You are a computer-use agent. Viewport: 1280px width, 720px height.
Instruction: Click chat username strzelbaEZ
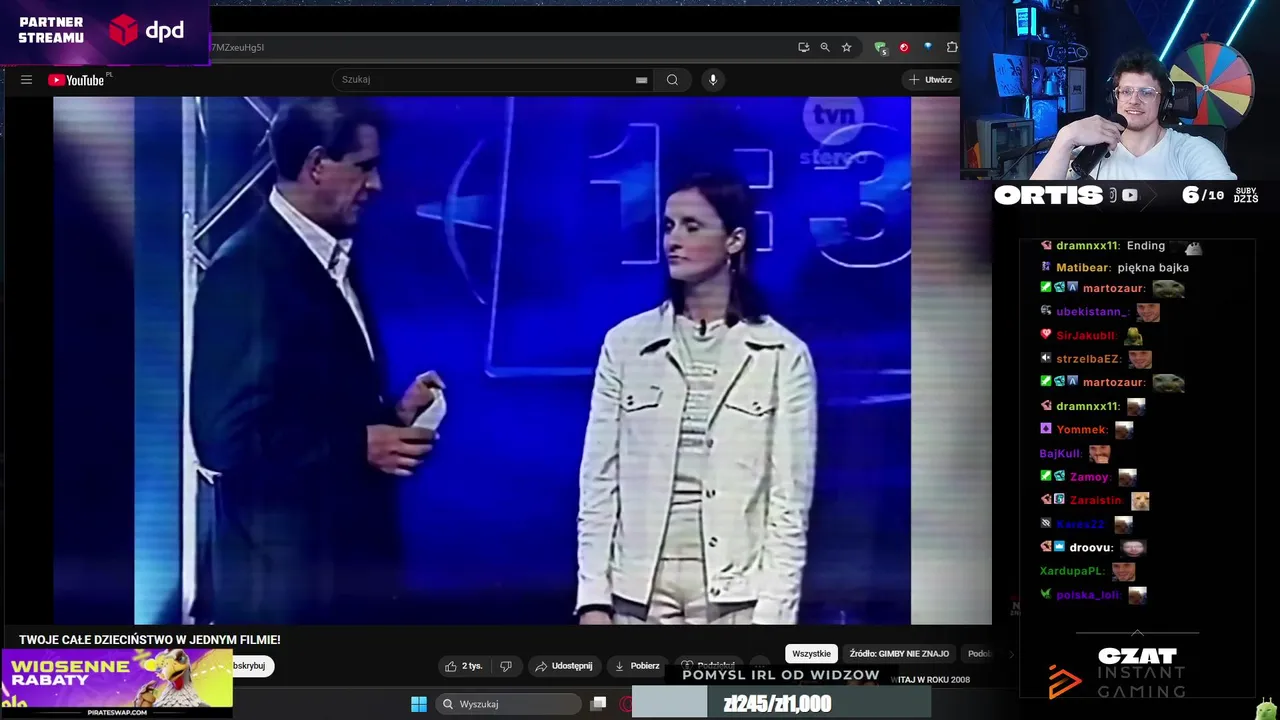pyautogui.click(x=1088, y=359)
